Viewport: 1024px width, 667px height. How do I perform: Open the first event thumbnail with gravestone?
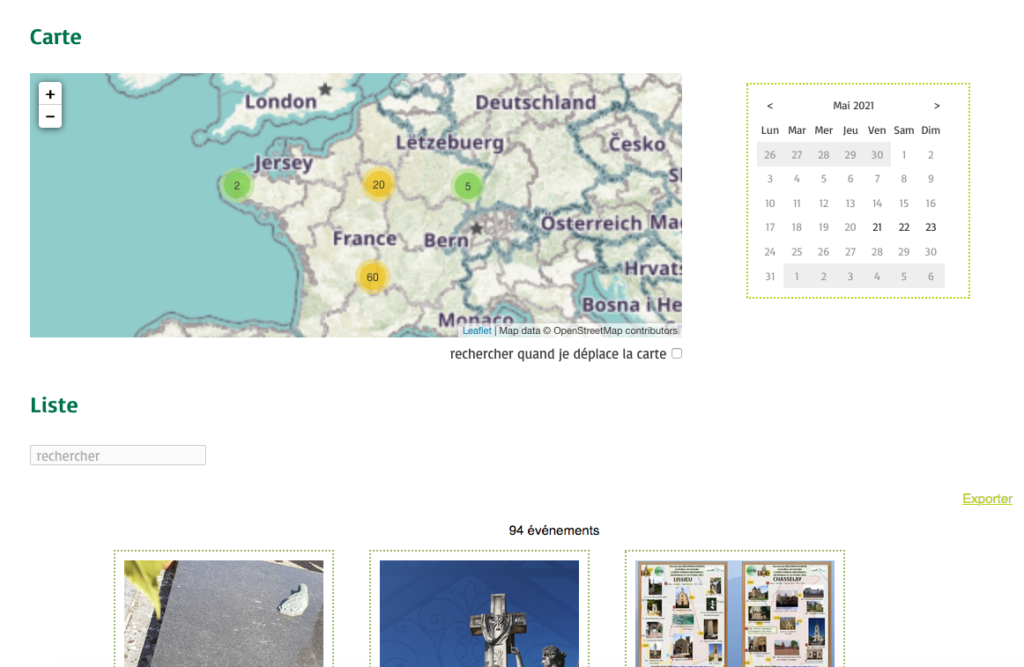(223, 612)
